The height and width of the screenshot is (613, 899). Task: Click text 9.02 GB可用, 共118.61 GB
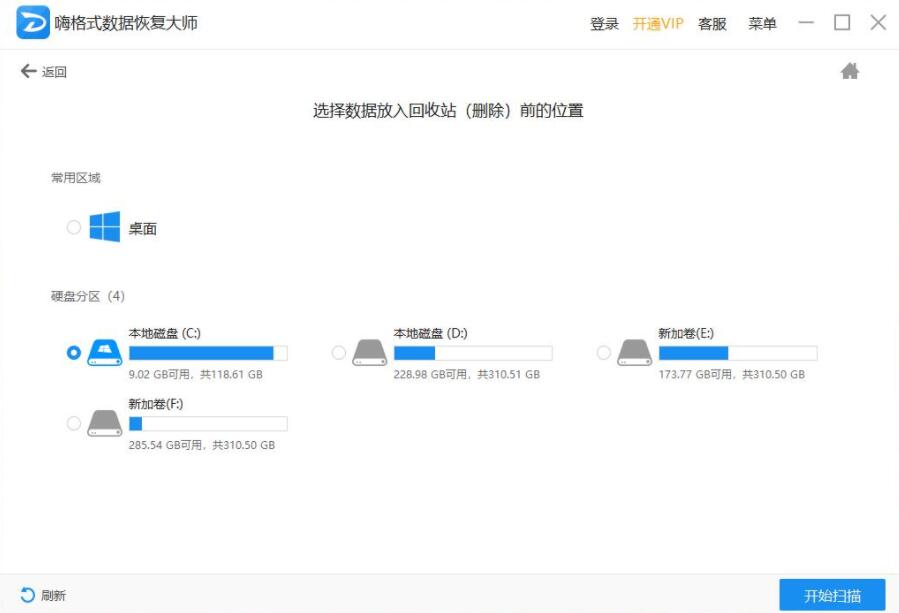coord(196,374)
